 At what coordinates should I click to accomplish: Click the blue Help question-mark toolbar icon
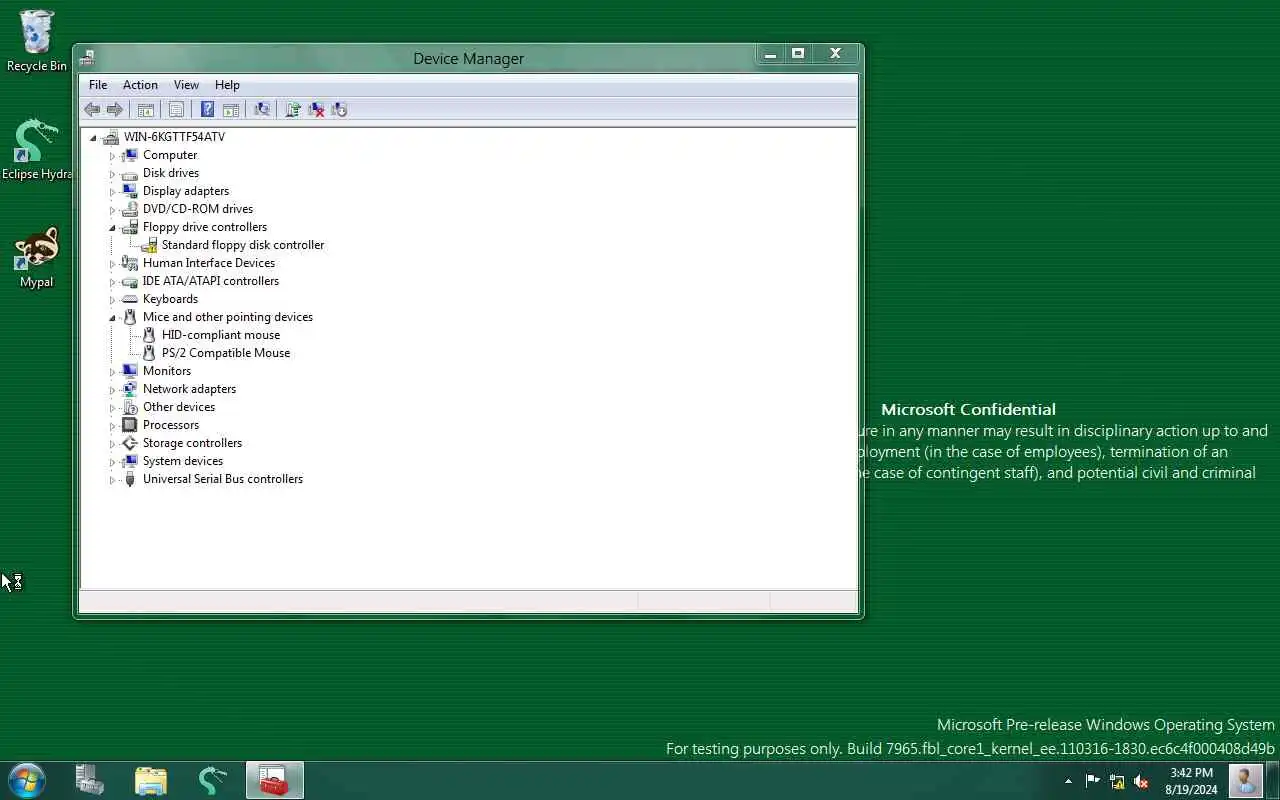(207, 110)
